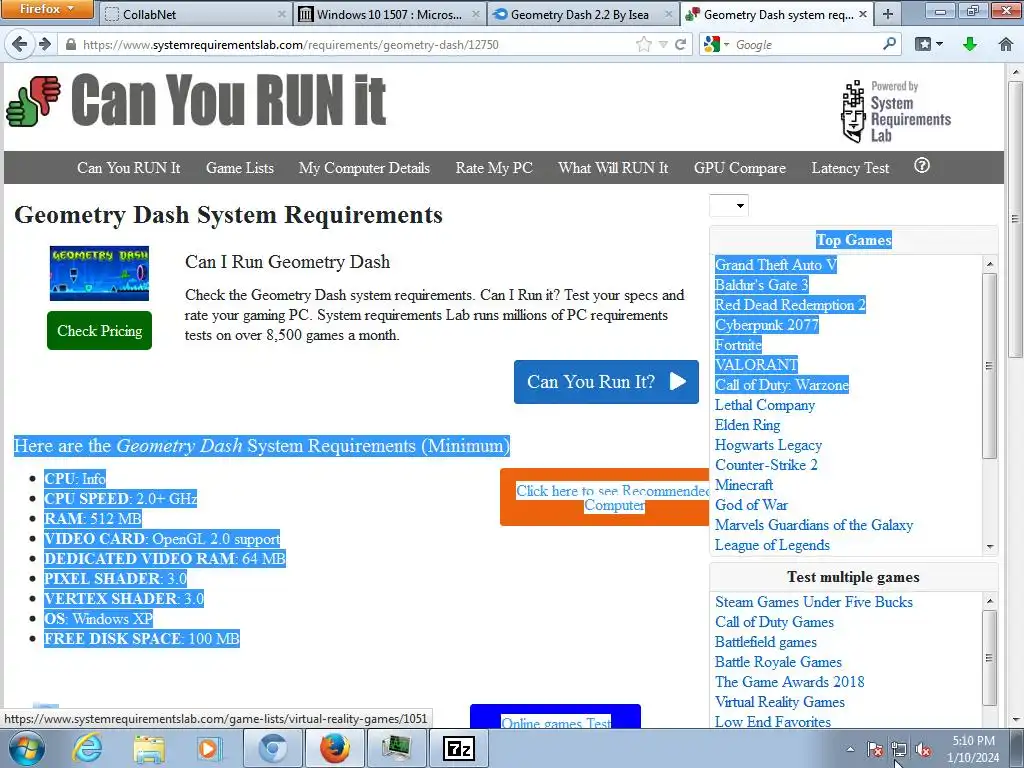Click the search magnifier icon
Screen dimensions: 1024x768
(x=889, y=44)
